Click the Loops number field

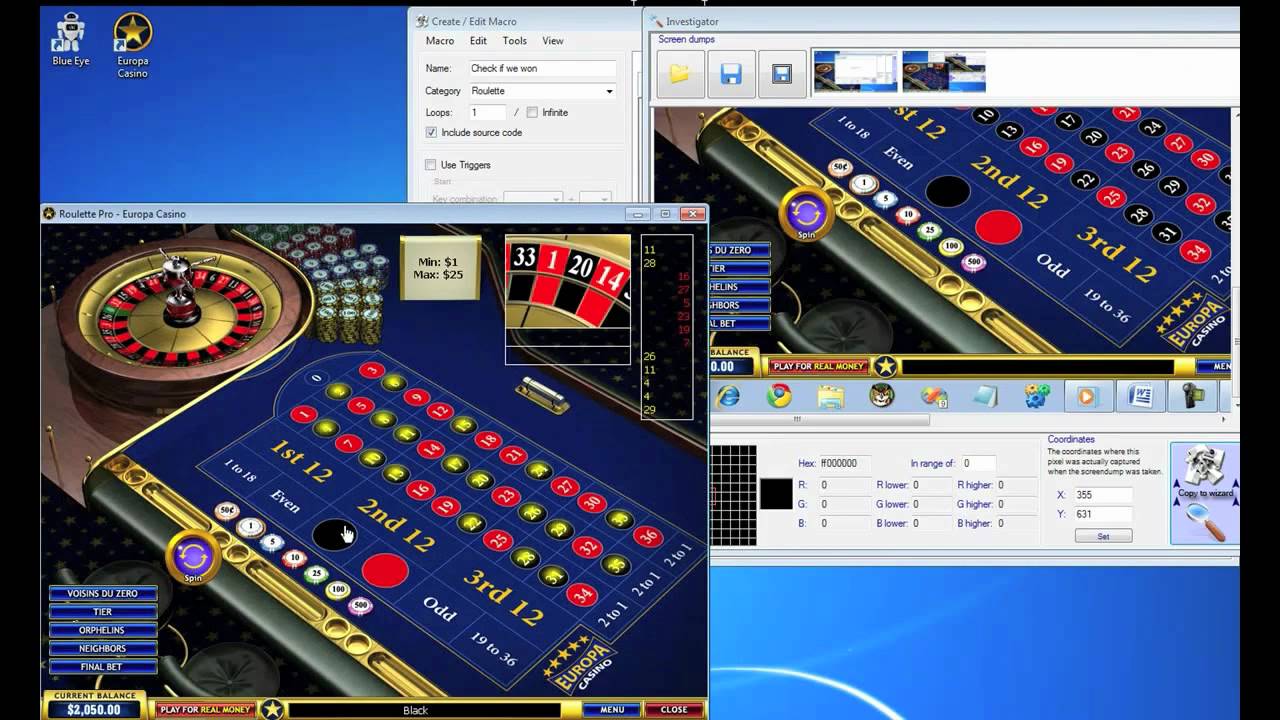tap(488, 112)
